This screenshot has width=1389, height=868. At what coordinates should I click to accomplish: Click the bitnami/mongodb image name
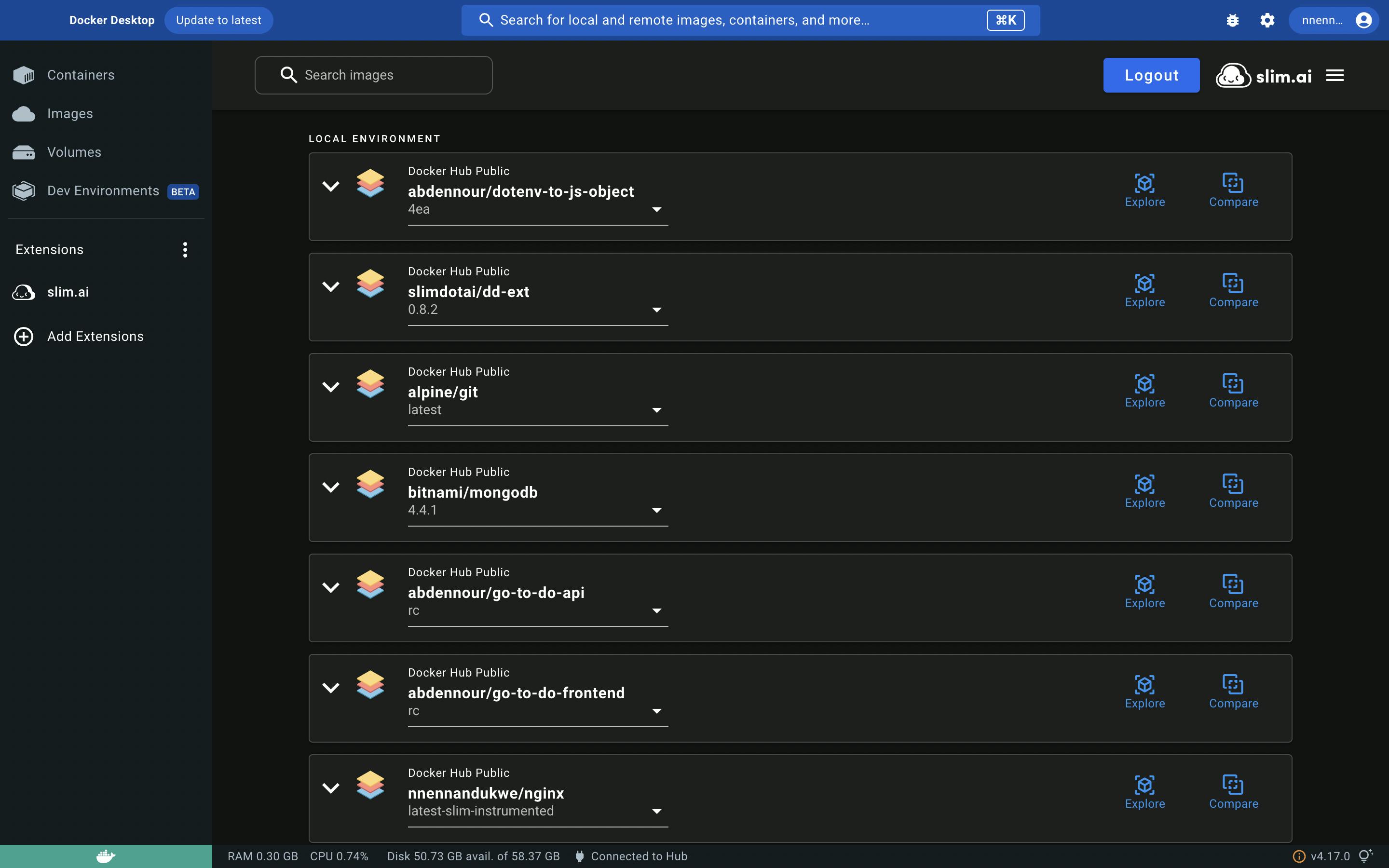point(472,492)
